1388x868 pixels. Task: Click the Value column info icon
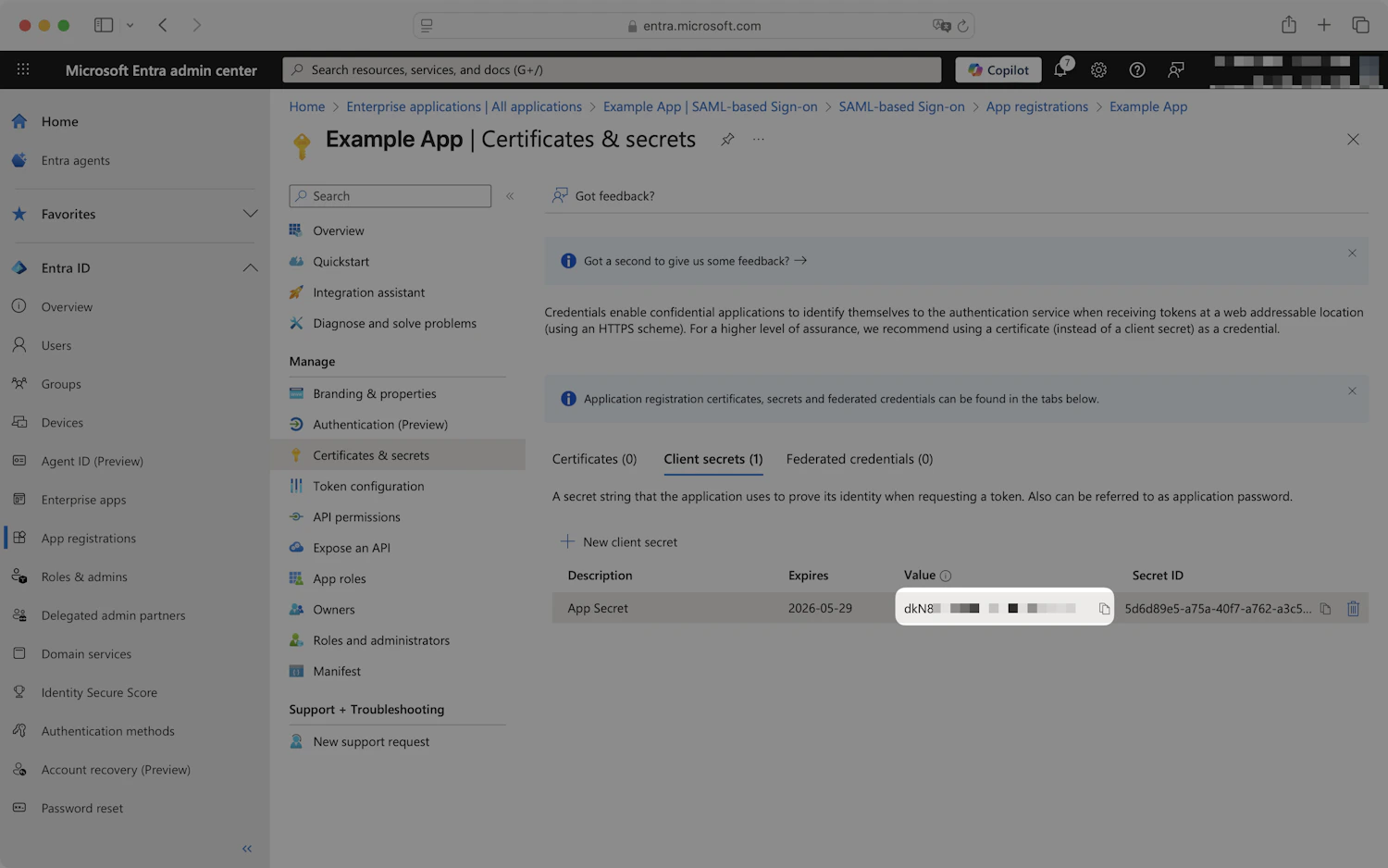coord(946,576)
